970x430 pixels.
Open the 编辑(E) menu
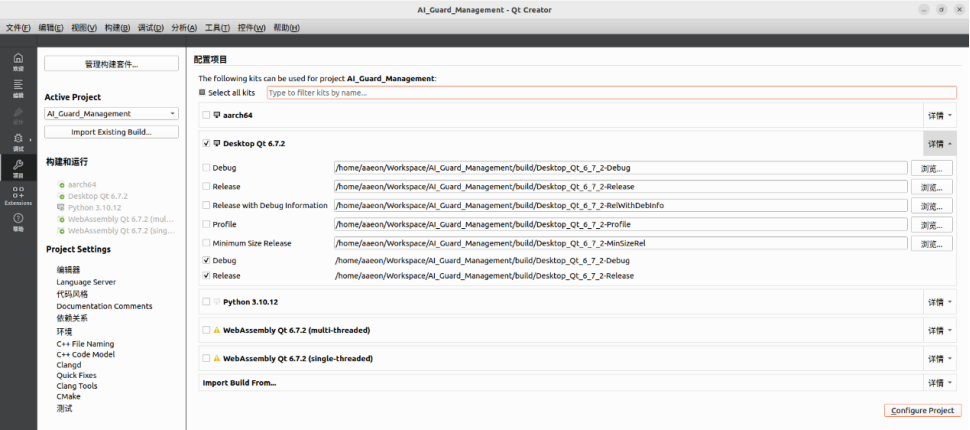click(51, 28)
